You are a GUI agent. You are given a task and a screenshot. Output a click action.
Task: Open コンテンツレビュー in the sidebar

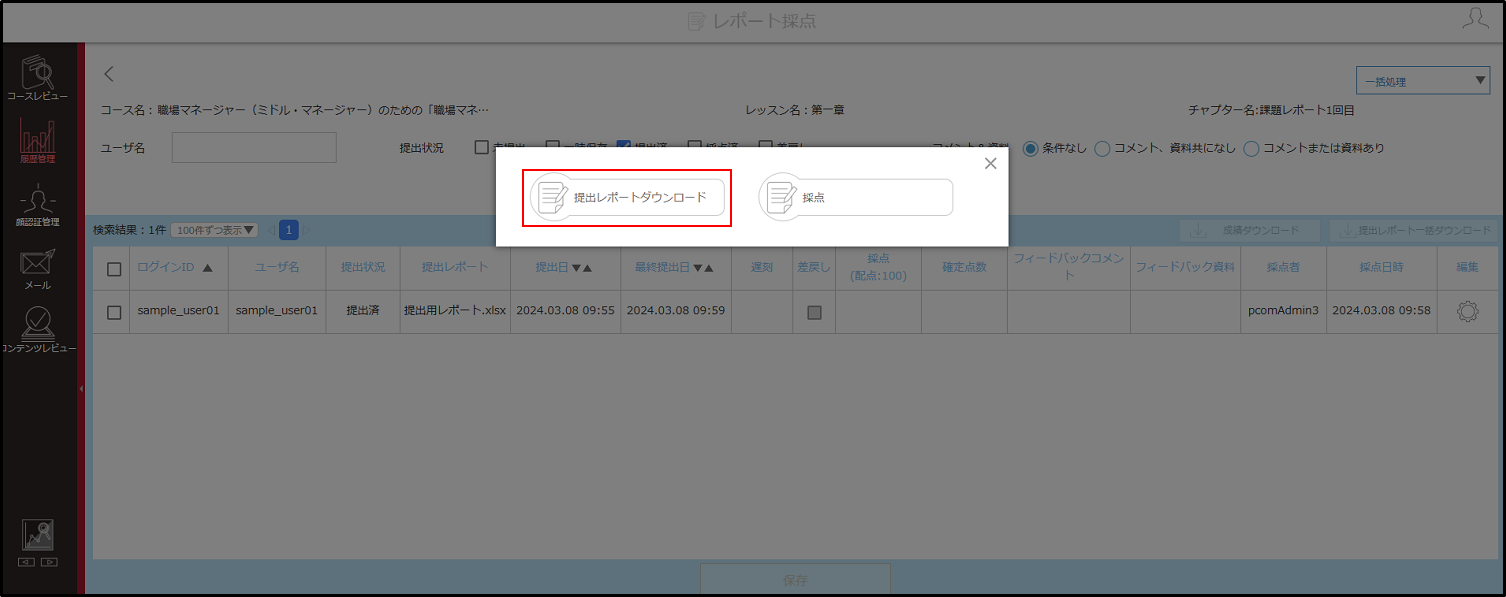click(38, 330)
